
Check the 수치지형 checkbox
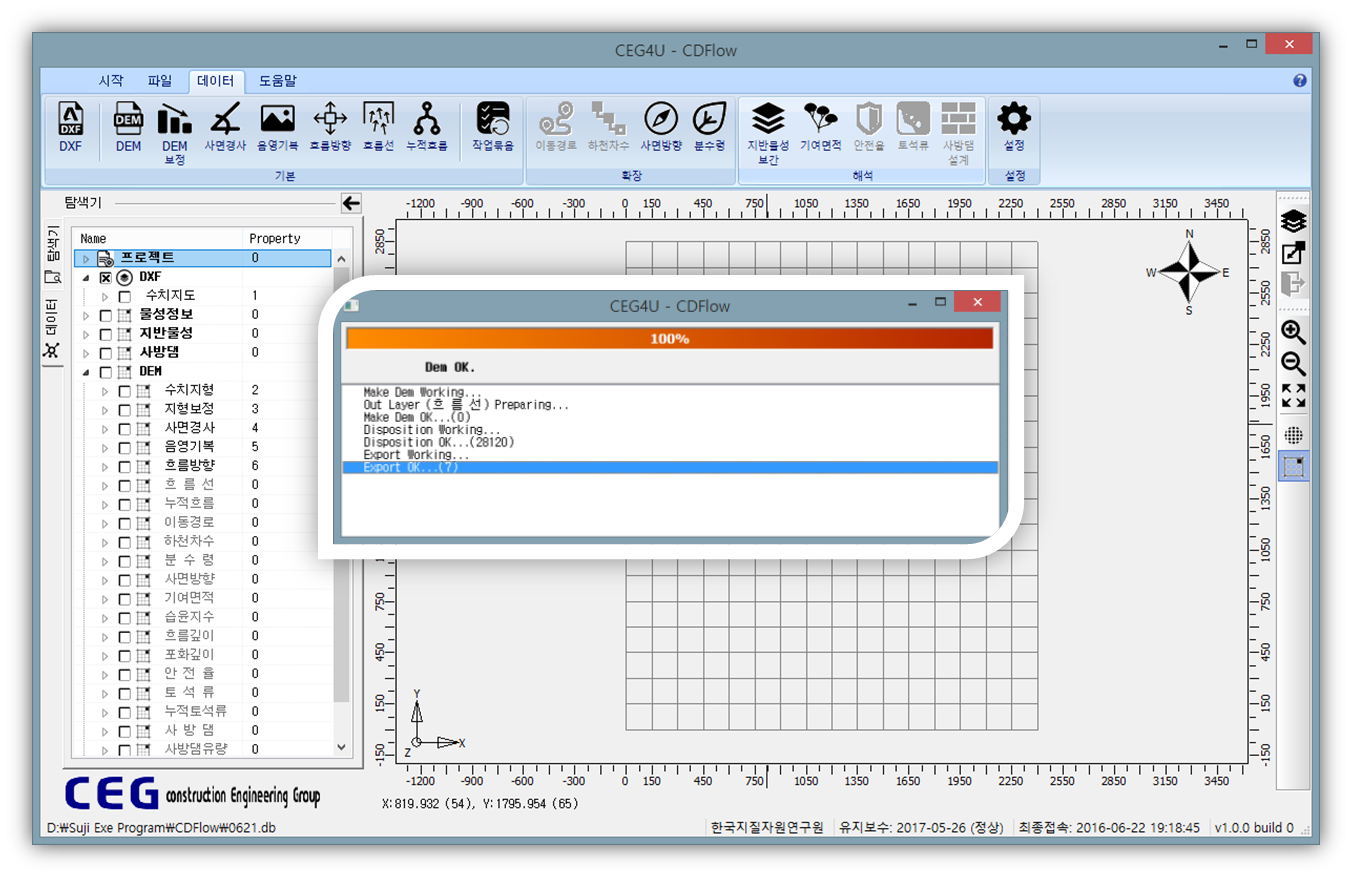[125, 390]
